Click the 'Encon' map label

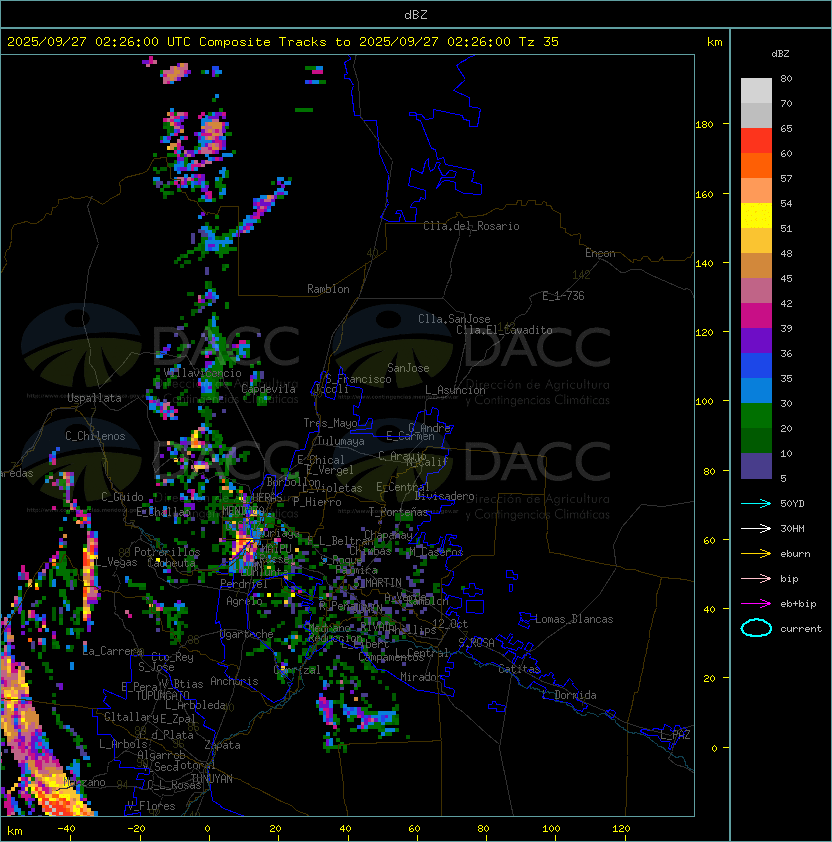pyautogui.click(x=600, y=253)
